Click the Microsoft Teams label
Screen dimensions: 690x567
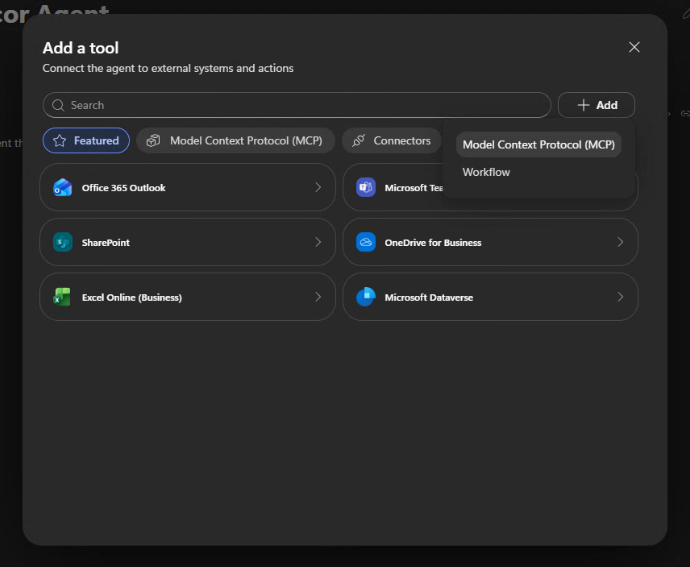click(414, 188)
